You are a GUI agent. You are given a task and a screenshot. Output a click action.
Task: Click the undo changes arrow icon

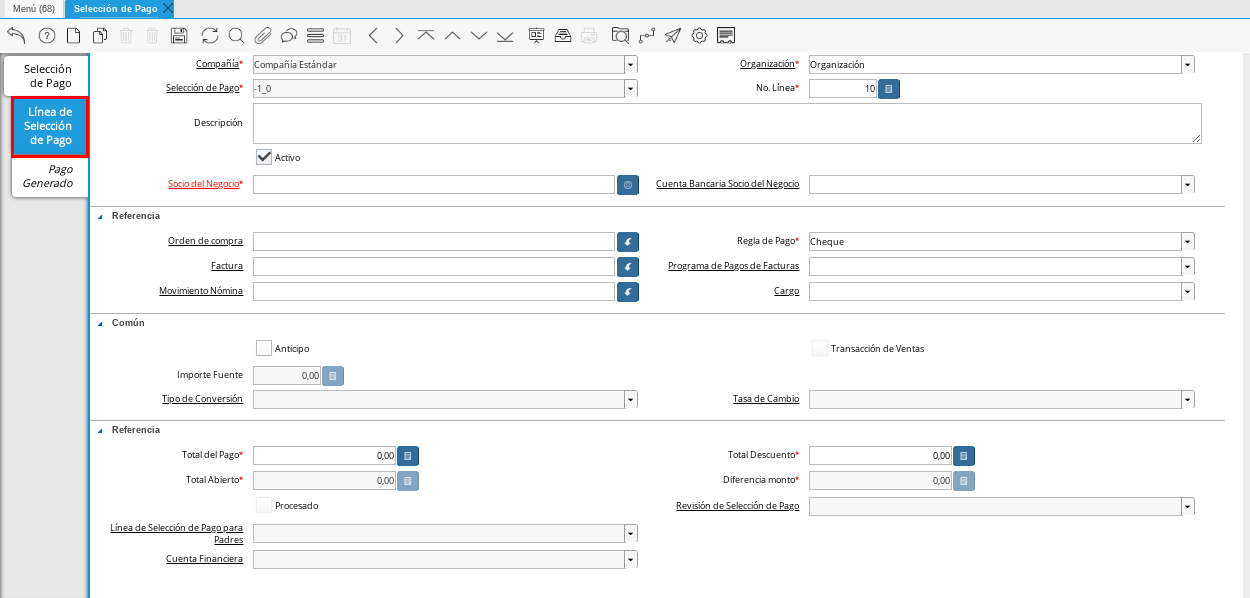point(16,36)
